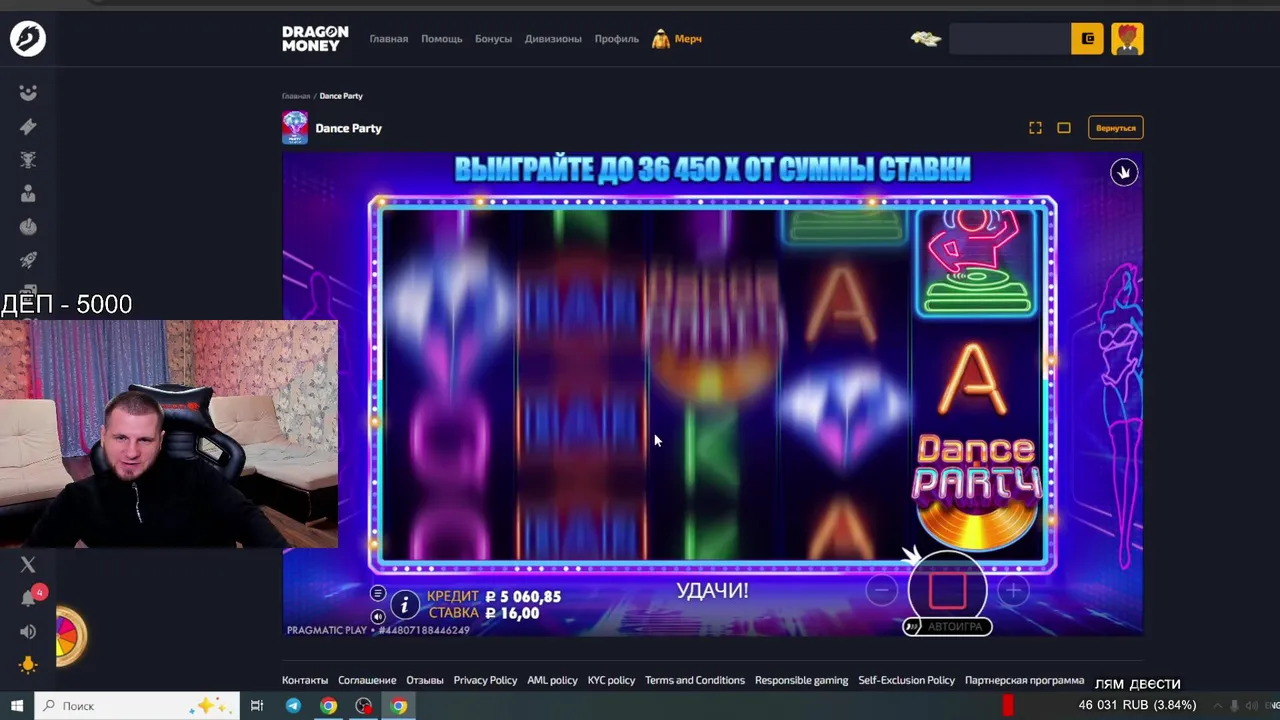Open the game info 'i' button
This screenshot has height=720, width=1280.
404,605
